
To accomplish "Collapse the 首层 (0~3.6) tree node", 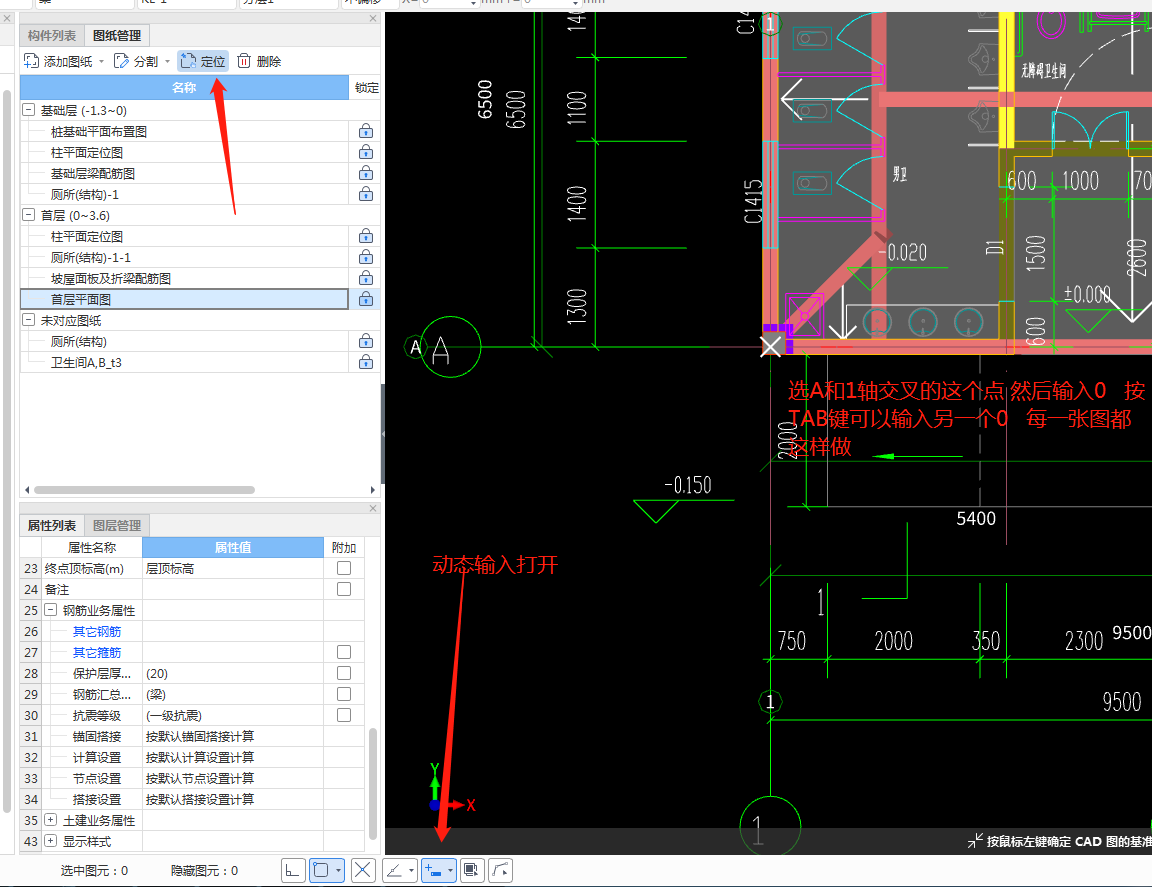I will [29, 215].
